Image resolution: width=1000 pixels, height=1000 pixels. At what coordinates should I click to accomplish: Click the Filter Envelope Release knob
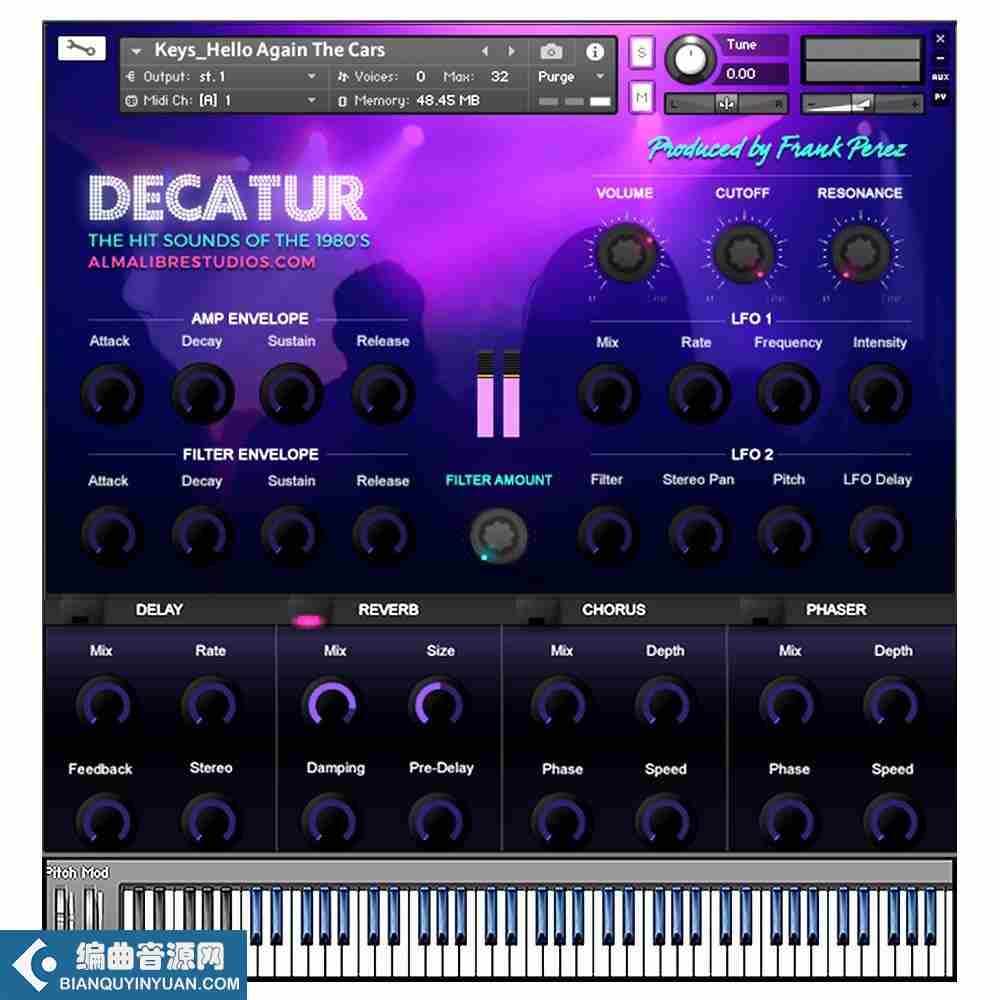click(x=383, y=535)
